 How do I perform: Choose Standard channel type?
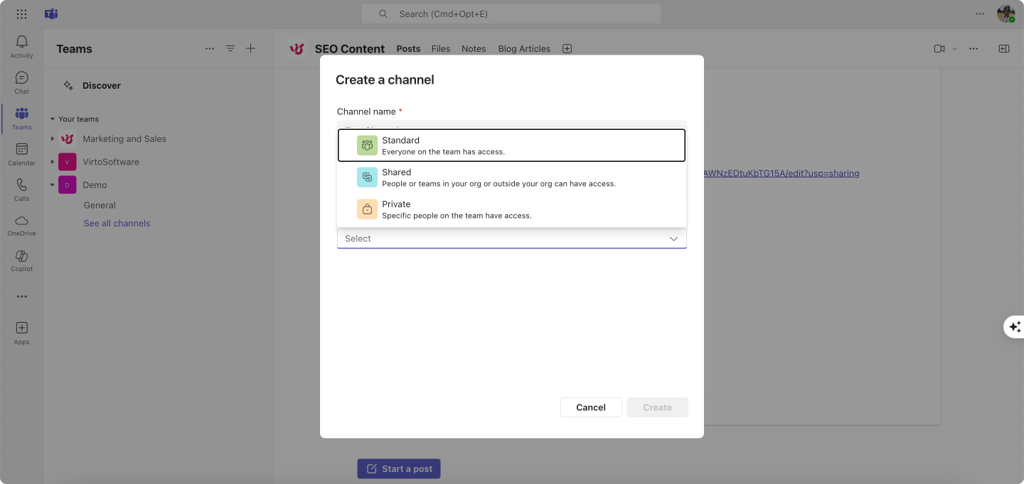[511, 145]
